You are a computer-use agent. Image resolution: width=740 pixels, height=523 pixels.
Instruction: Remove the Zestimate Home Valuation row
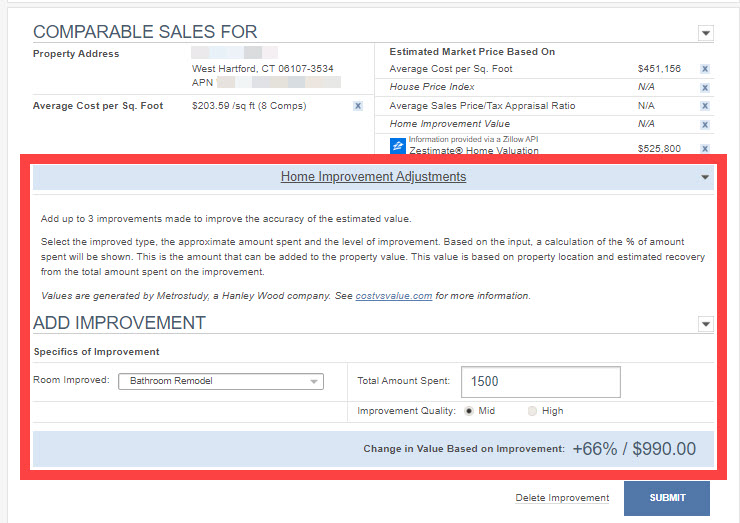(x=705, y=148)
